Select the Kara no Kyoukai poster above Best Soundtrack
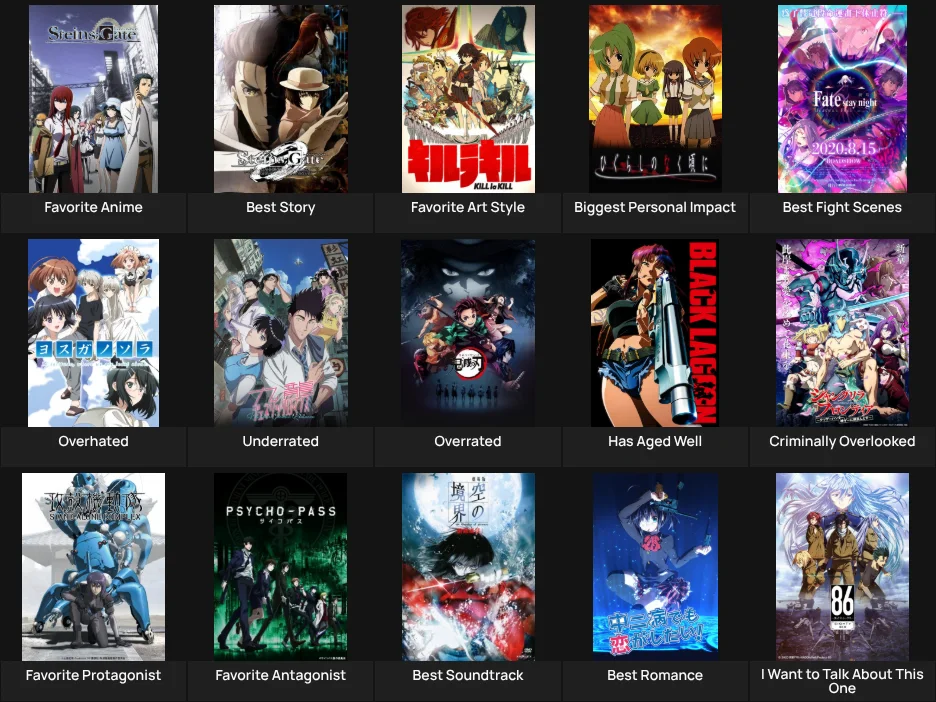Screen dimensions: 936x702 coord(468,567)
